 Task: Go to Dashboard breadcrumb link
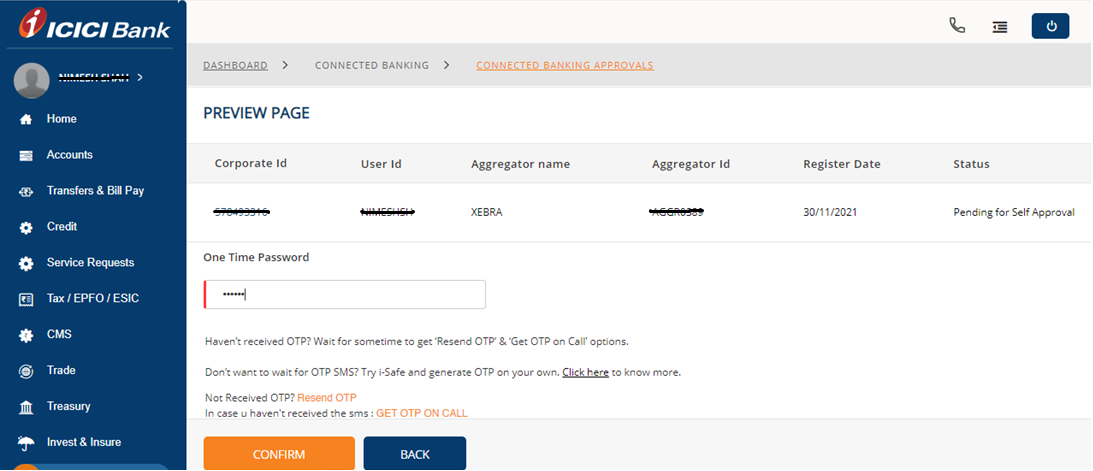click(x=235, y=66)
